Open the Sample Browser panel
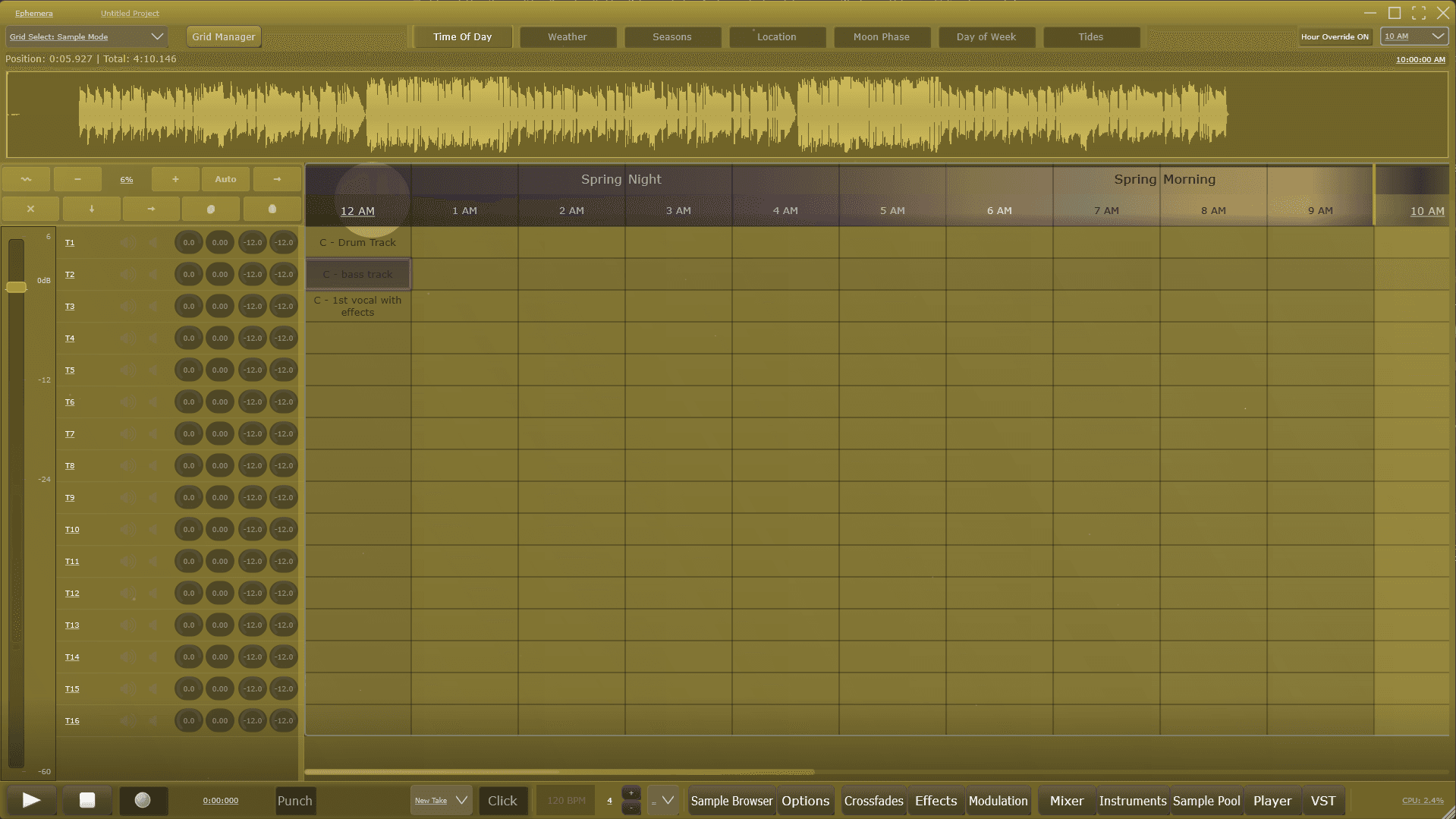 pos(731,801)
